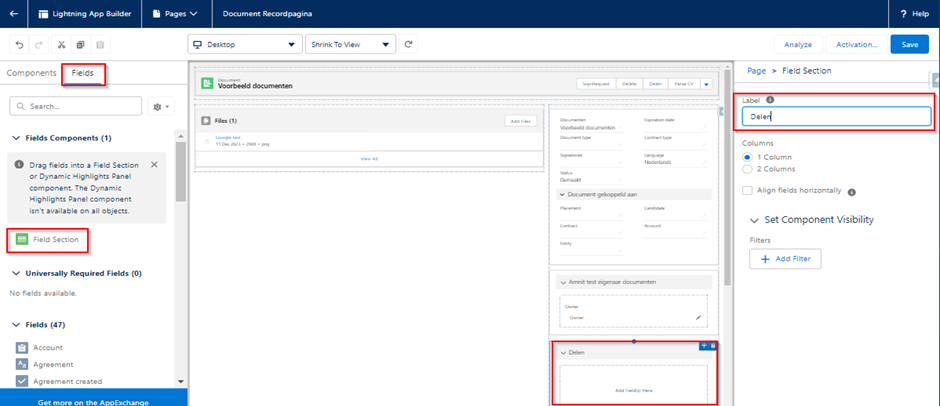Switch to the Components tab
Viewport: 940px width, 406px height.
click(x=31, y=73)
